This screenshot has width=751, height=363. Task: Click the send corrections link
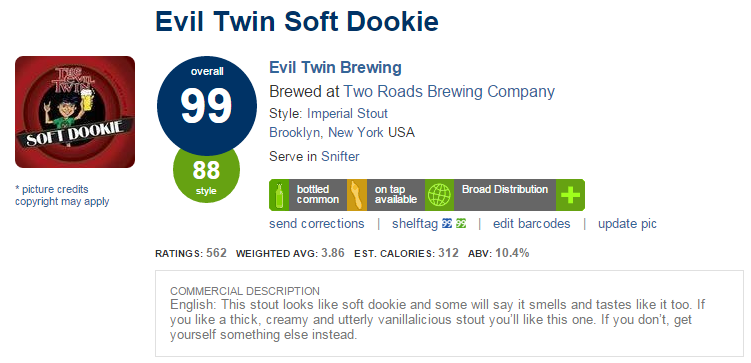317,224
